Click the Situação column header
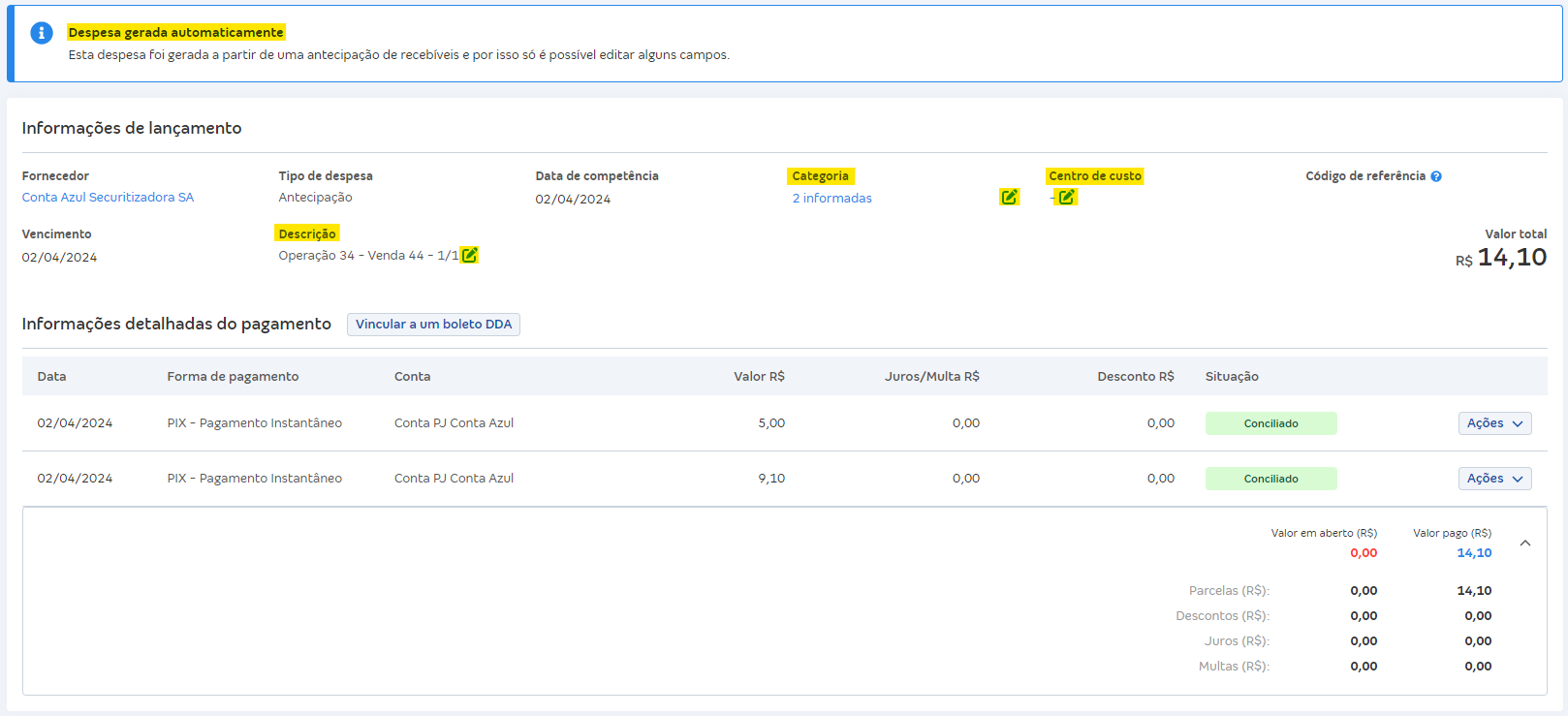The image size is (1568, 716). (1232, 377)
